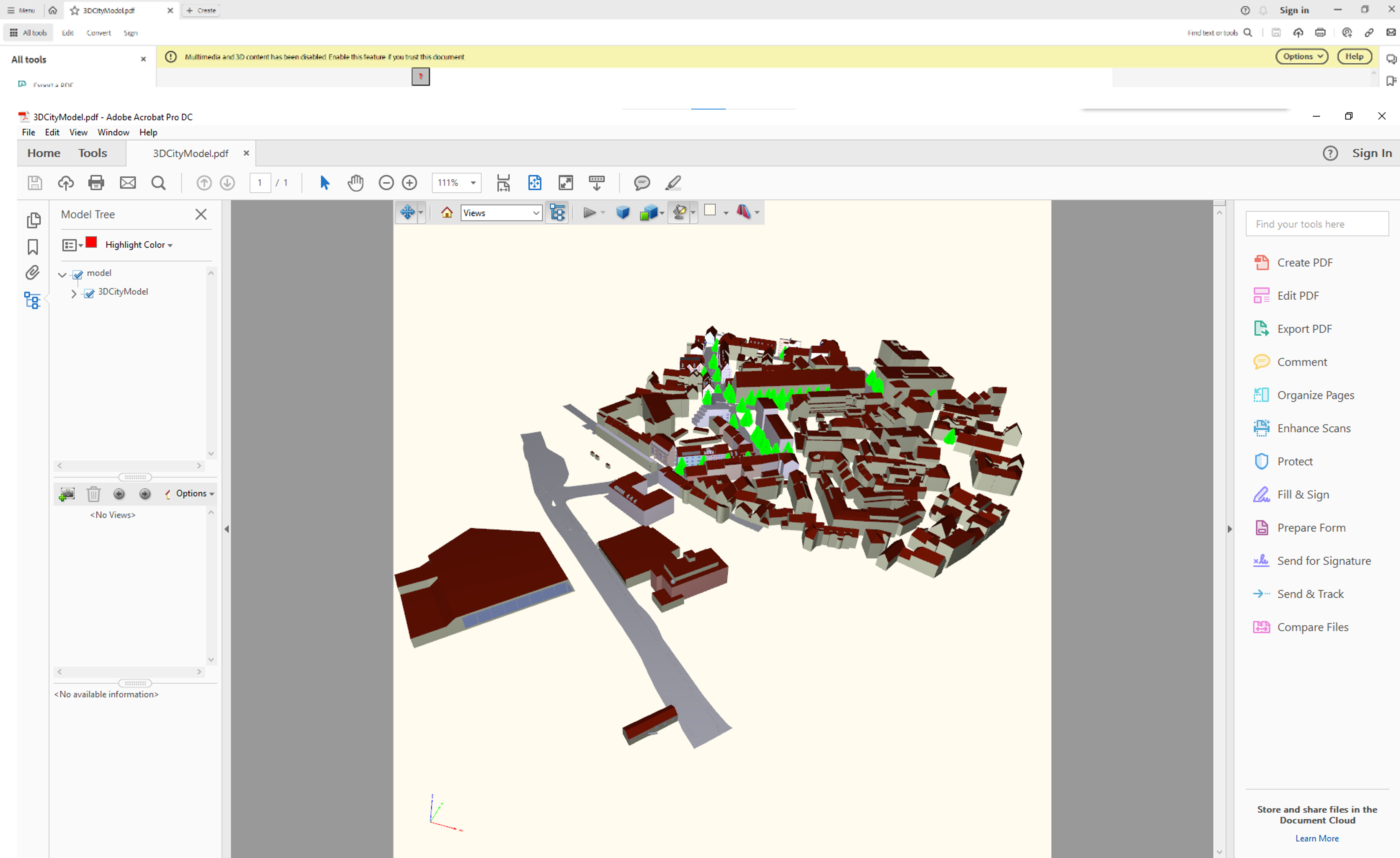Click the Learn More link
The width and height of the screenshot is (1400, 858).
tap(1317, 838)
